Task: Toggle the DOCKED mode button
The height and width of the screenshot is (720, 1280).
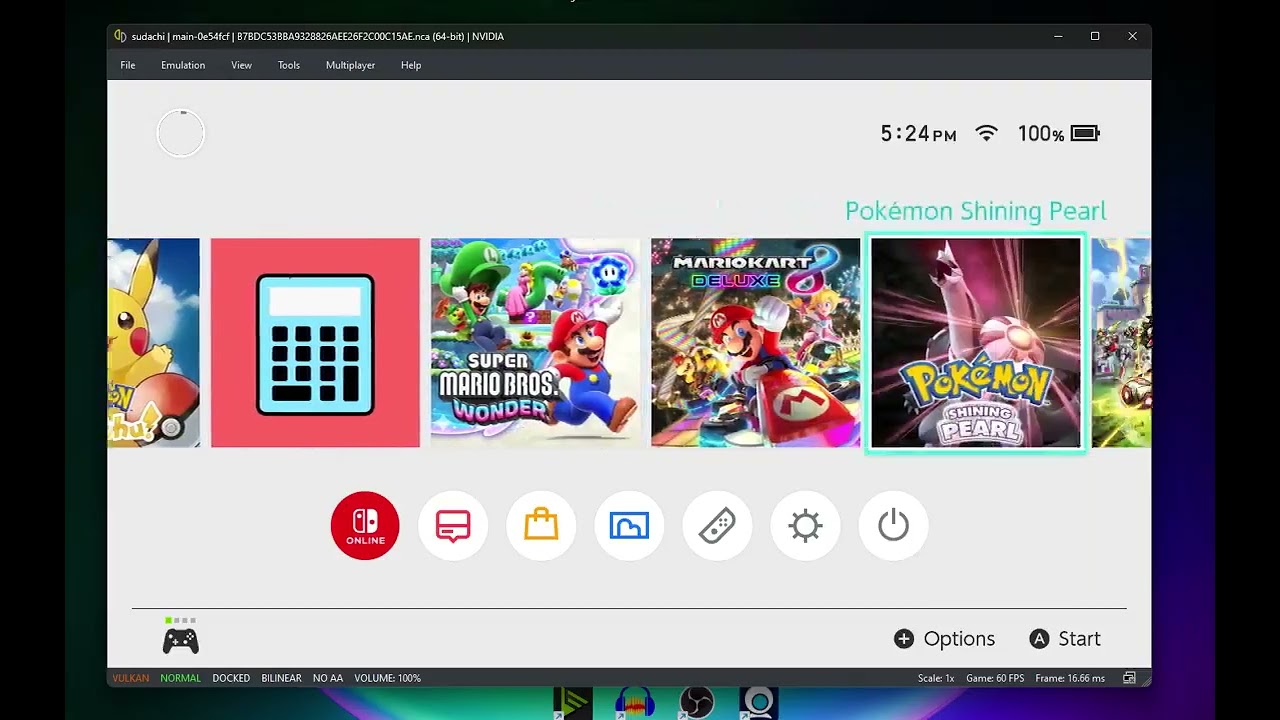Action: [x=231, y=678]
